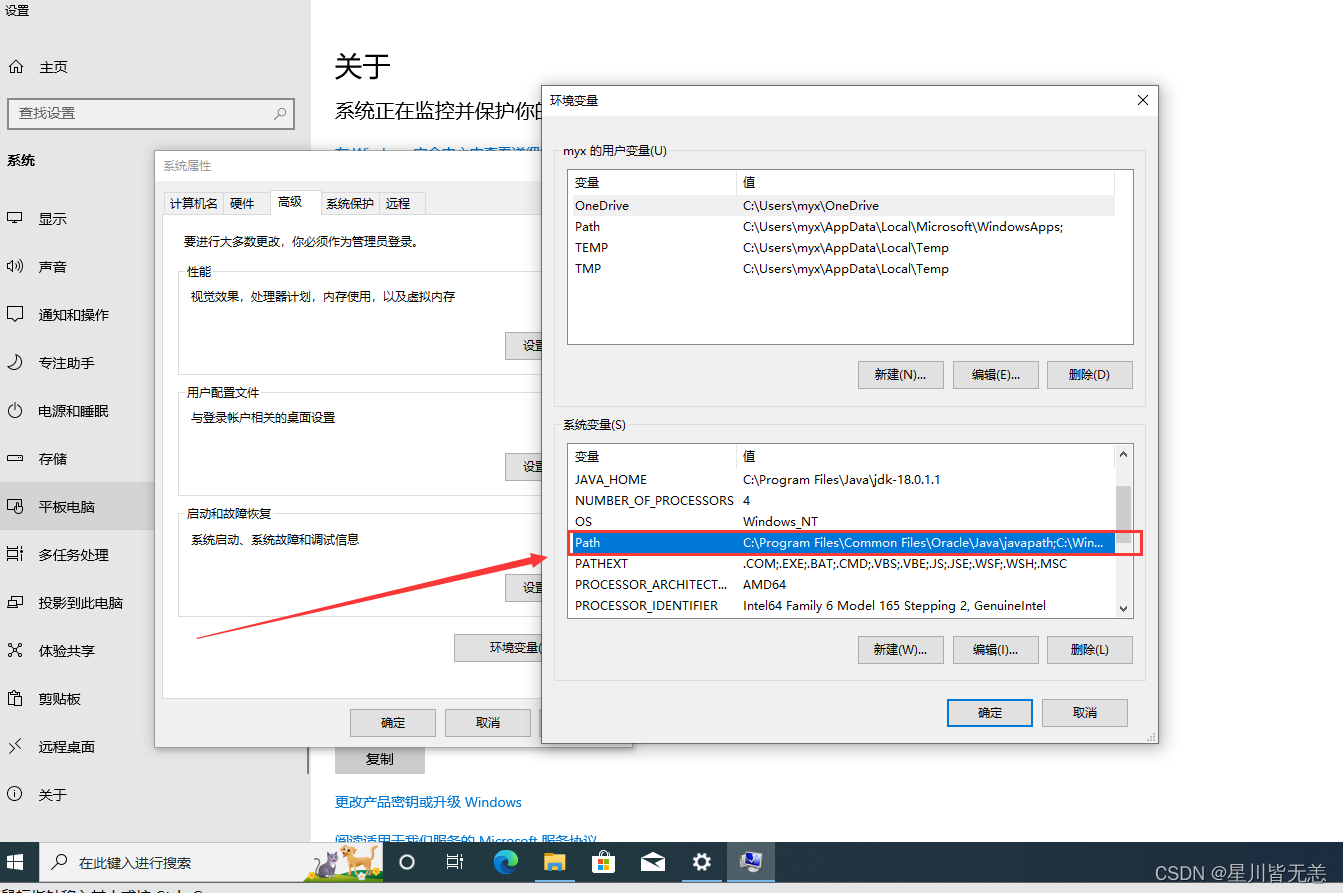
Task: Open 体验共享 shared experiences icon
Action: point(15,651)
